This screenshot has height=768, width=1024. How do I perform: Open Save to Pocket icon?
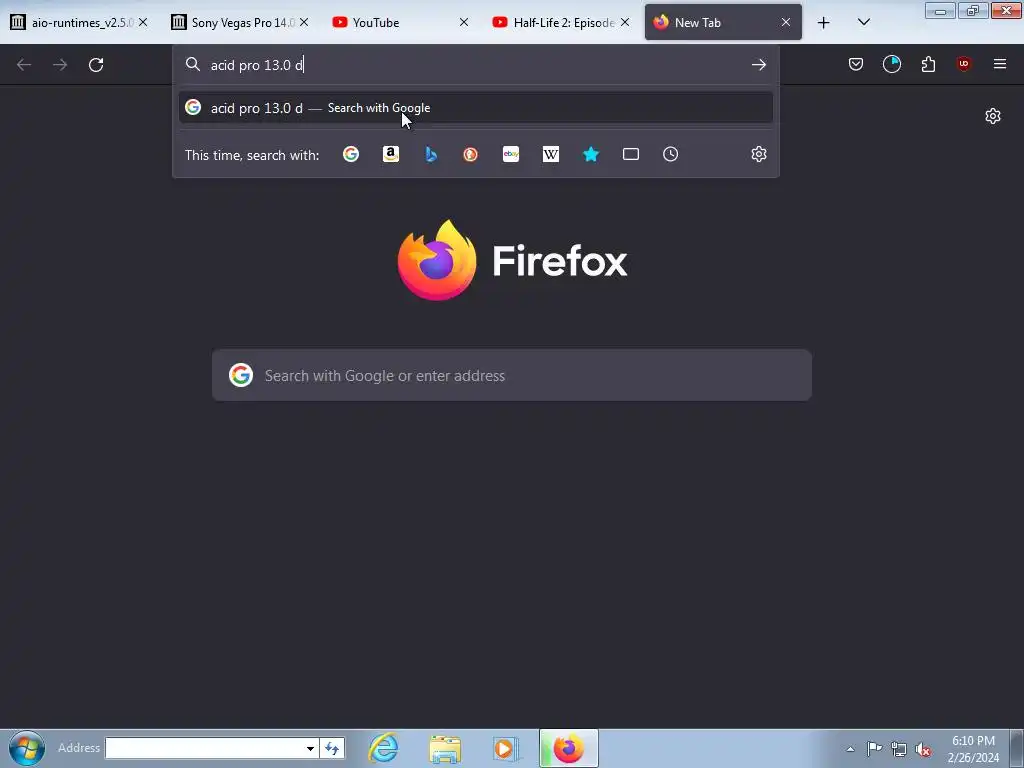coord(856,64)
